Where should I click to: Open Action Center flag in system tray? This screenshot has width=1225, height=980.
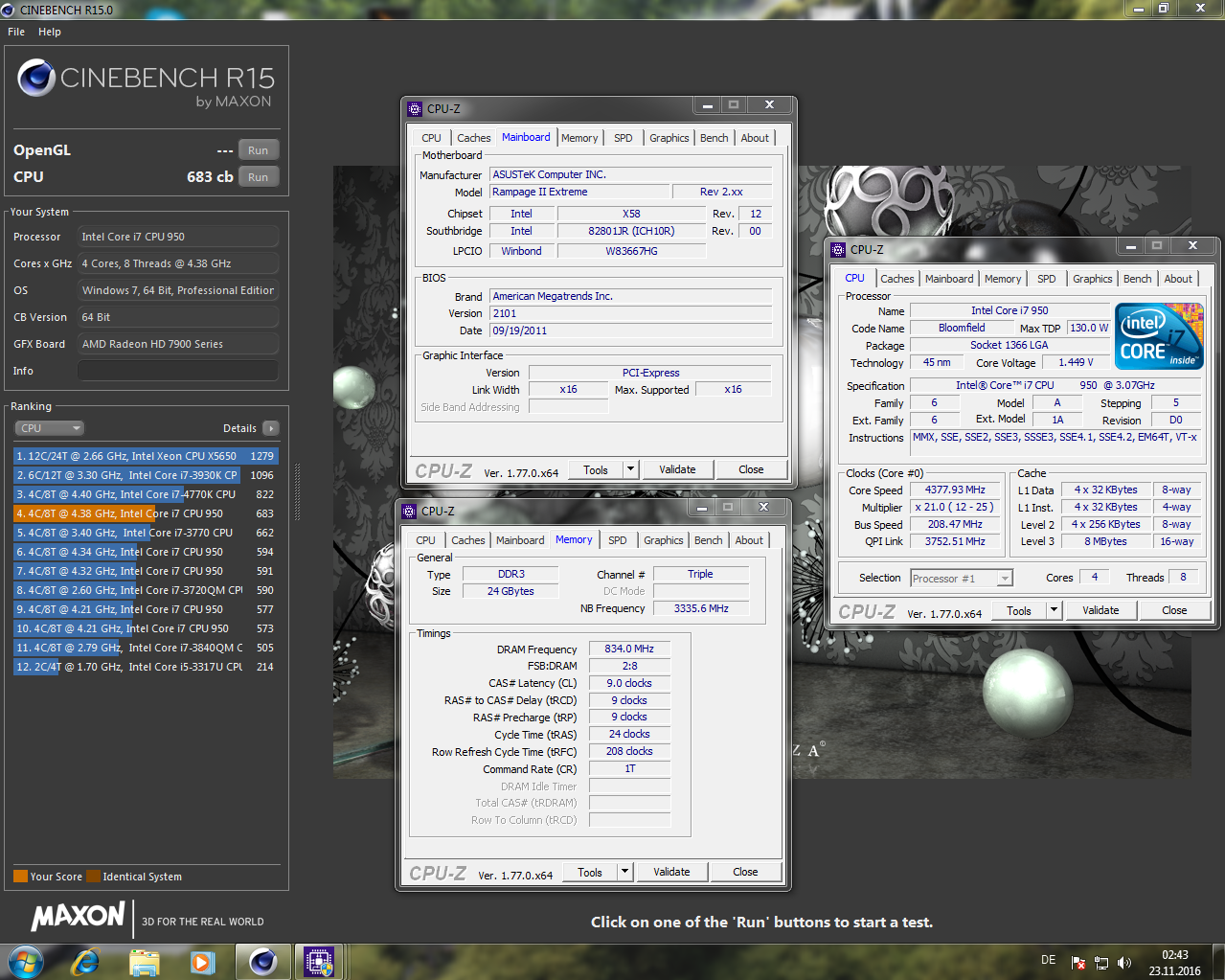tap(1079, 963)
